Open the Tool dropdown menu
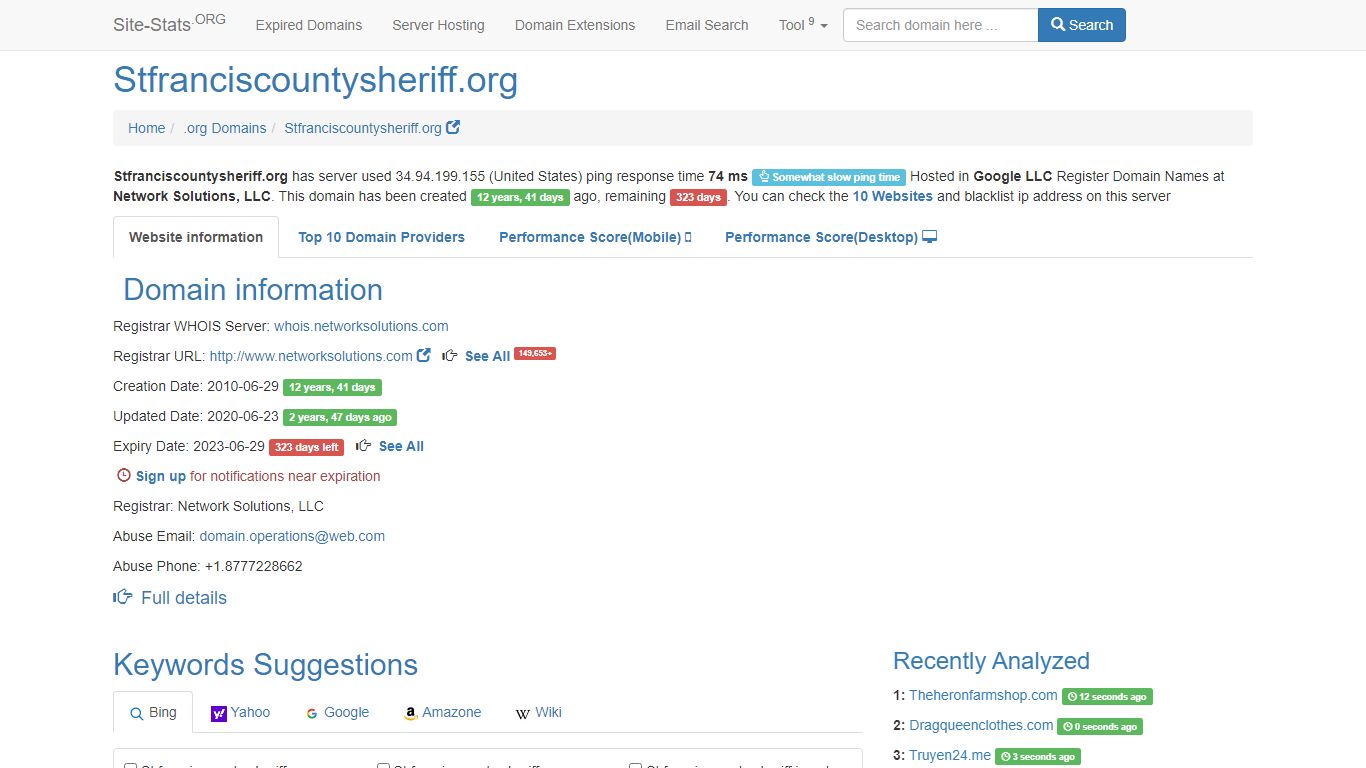 (803, 25)
